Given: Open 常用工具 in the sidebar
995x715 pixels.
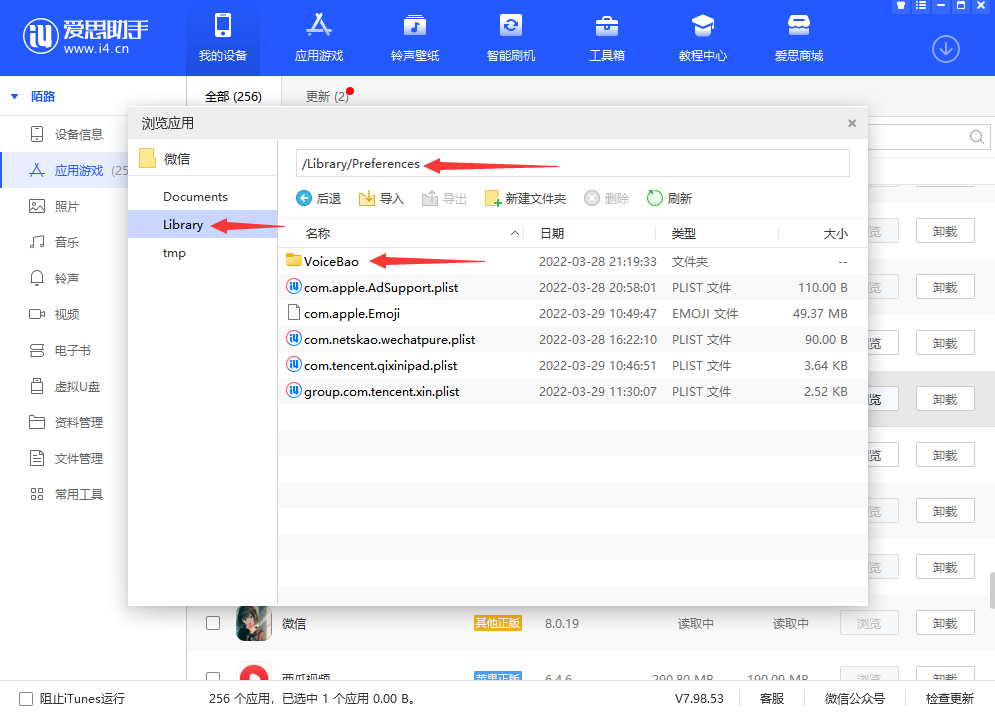Looking at the screenshot, I should (x=66, y=494).
